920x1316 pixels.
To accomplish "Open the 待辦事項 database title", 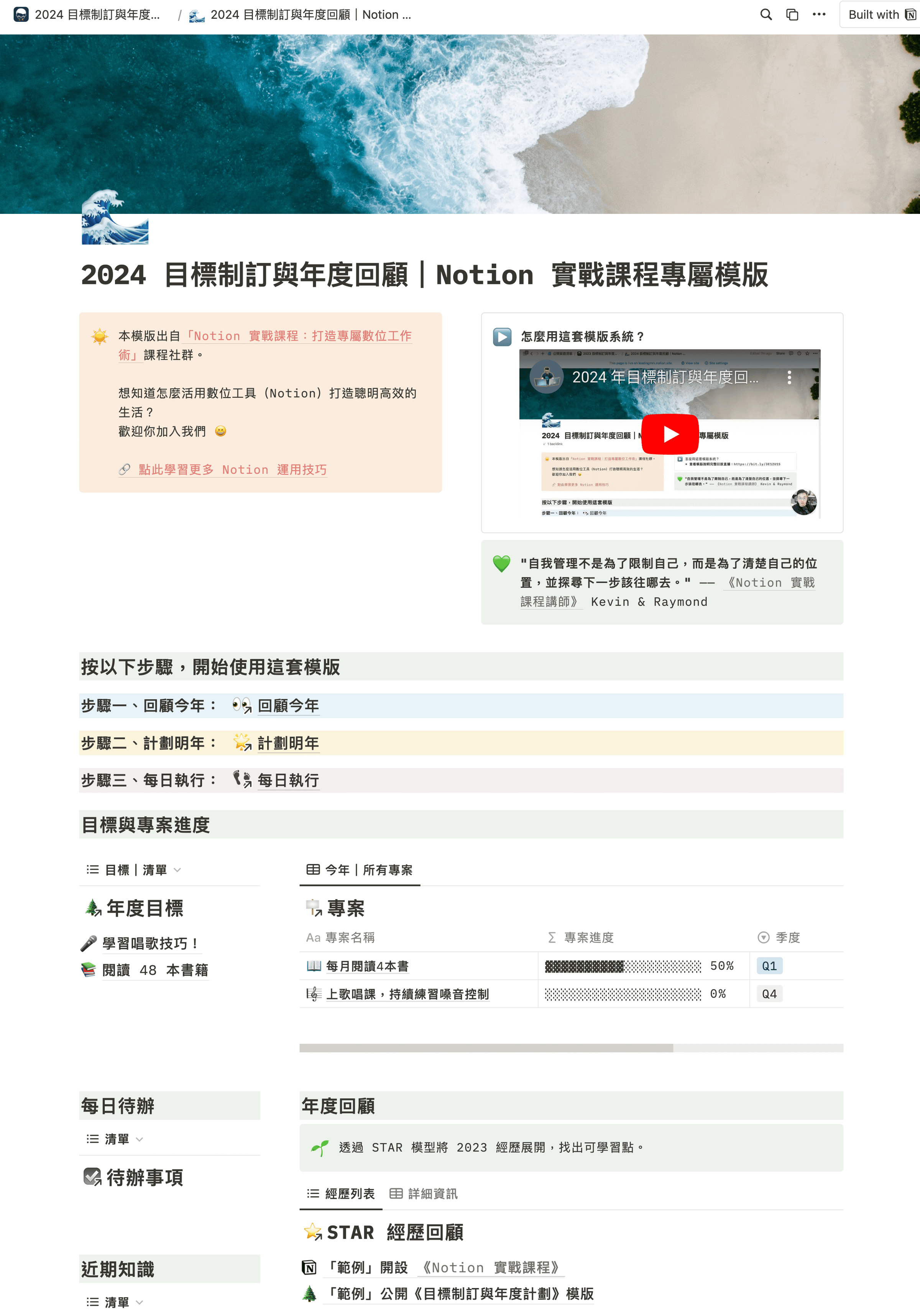I will point(145,1178).
